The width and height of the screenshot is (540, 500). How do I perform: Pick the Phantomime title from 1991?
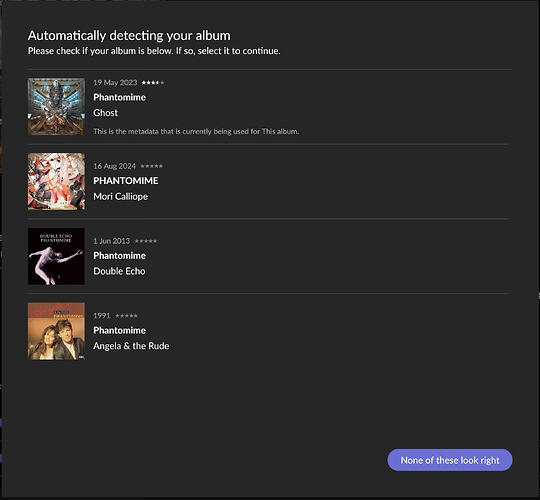point(120,330)
